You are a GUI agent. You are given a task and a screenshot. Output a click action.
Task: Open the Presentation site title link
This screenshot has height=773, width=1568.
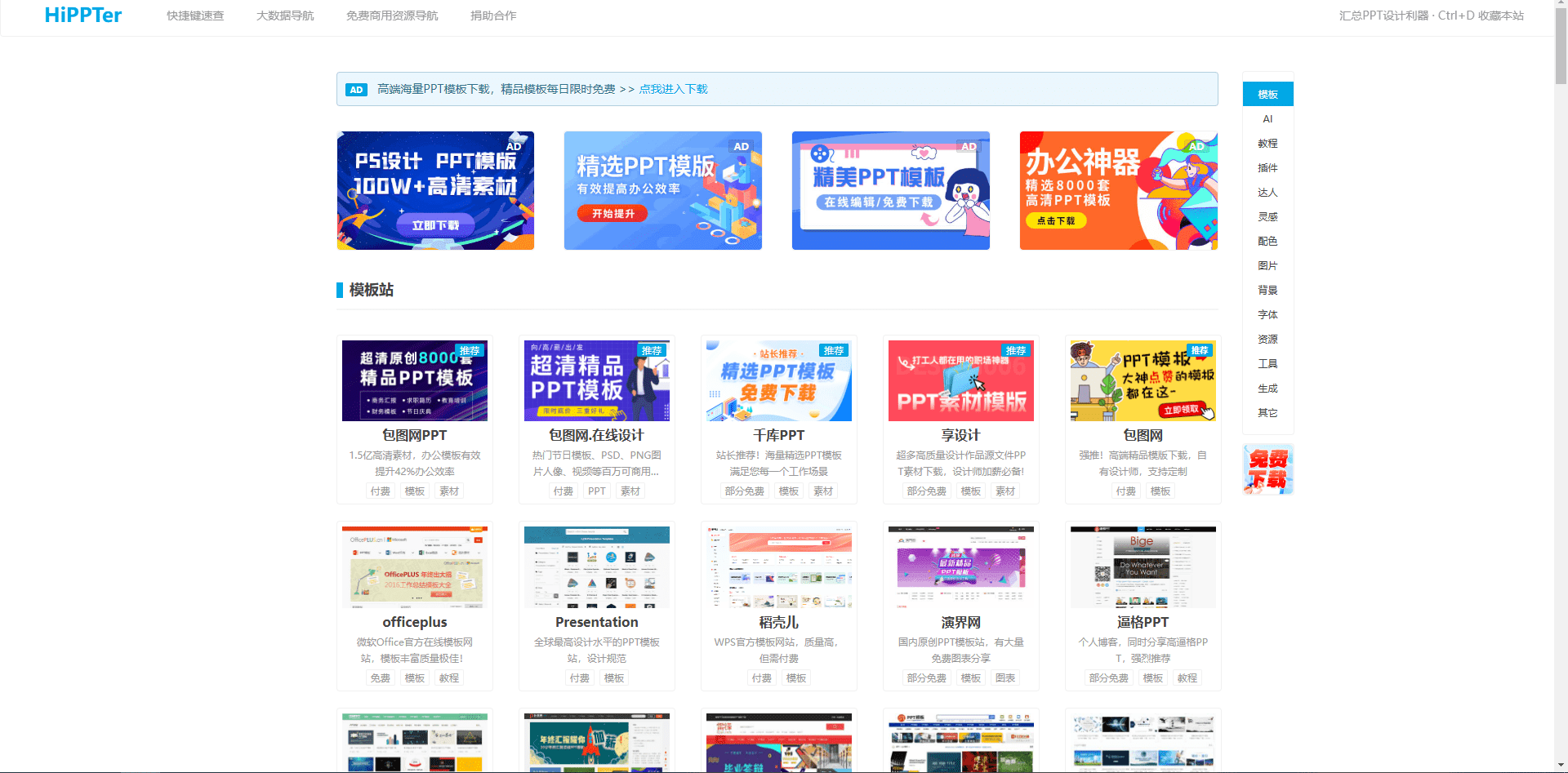[597, 622]
